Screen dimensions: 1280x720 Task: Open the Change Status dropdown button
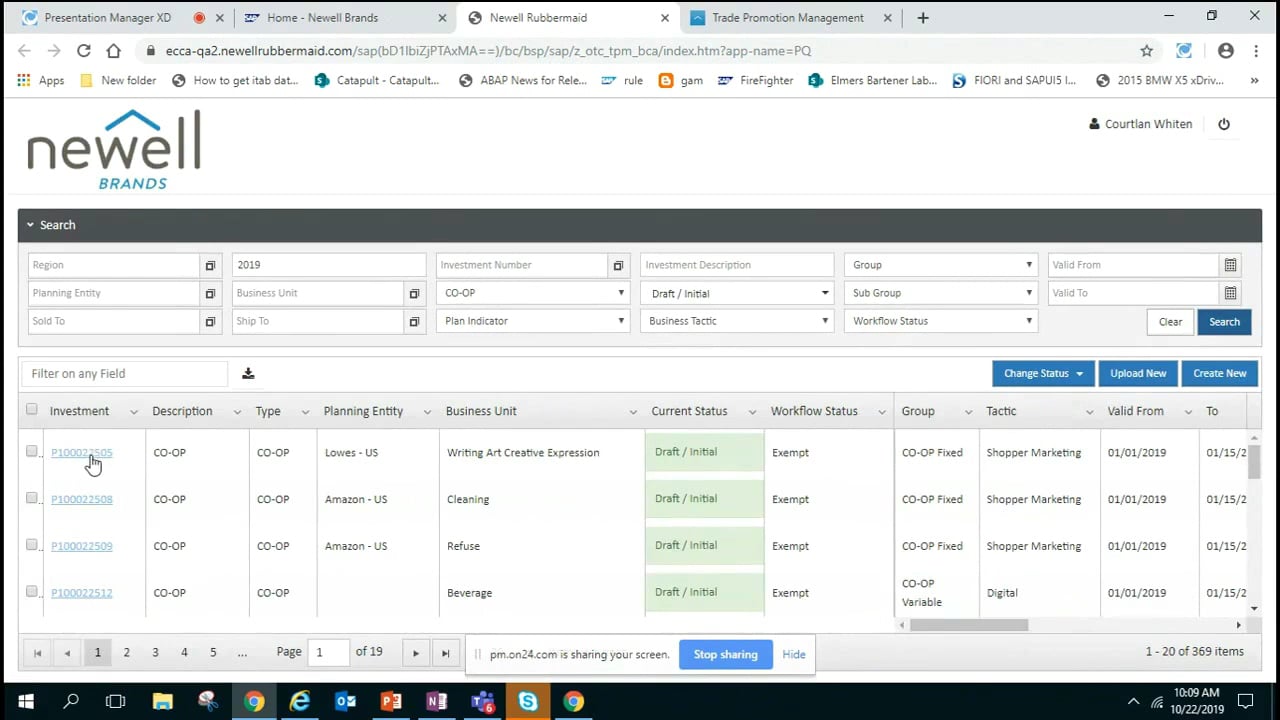pos(1043,373)
